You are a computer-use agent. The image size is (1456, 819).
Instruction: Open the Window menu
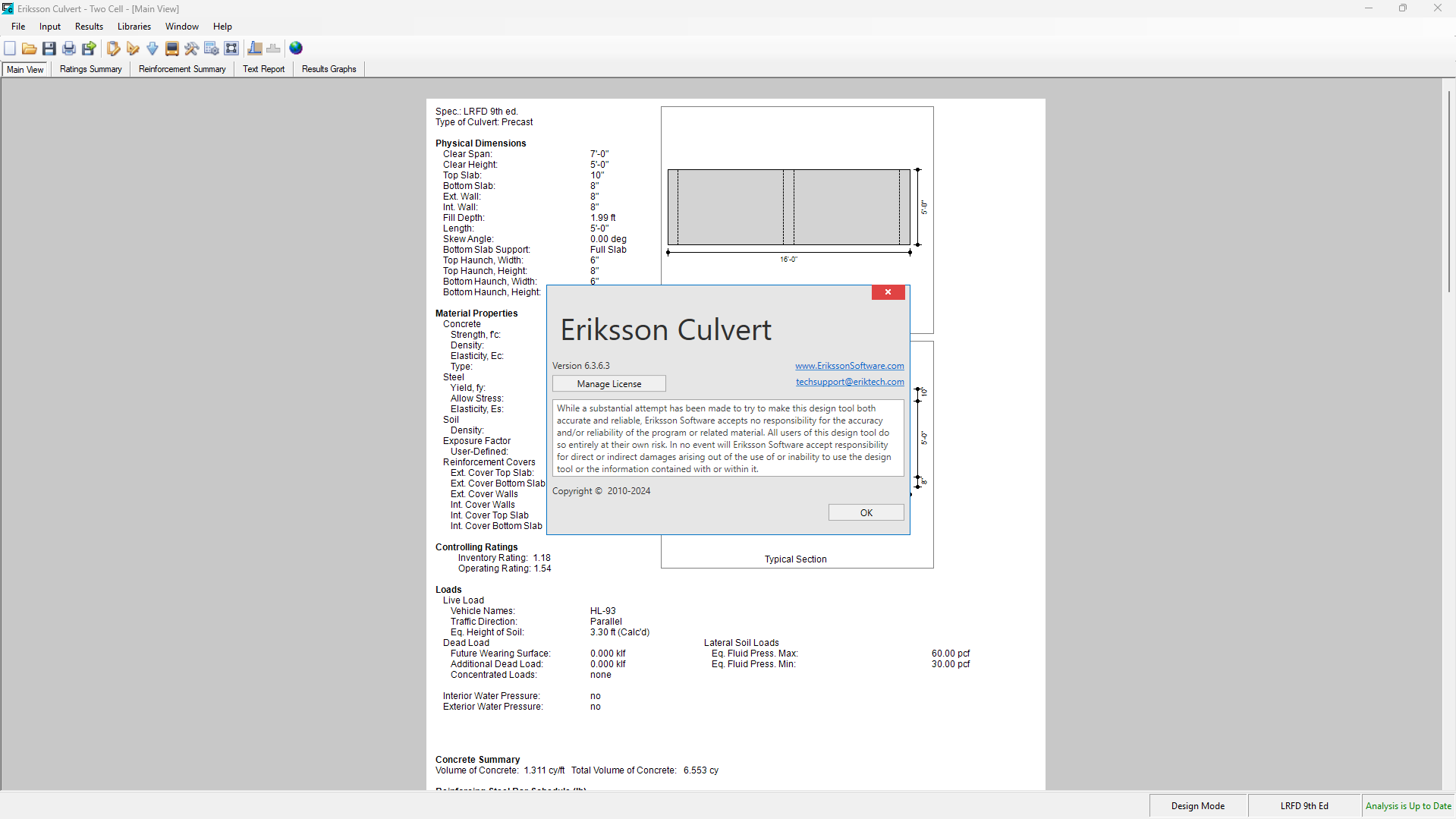(x=182, y=27)
